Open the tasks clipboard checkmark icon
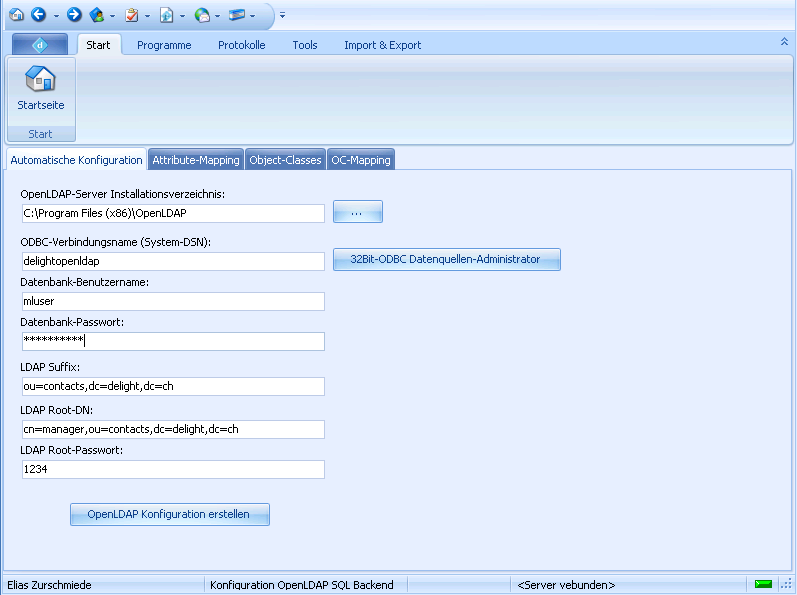Screen dimensions: 797x595 132,15
